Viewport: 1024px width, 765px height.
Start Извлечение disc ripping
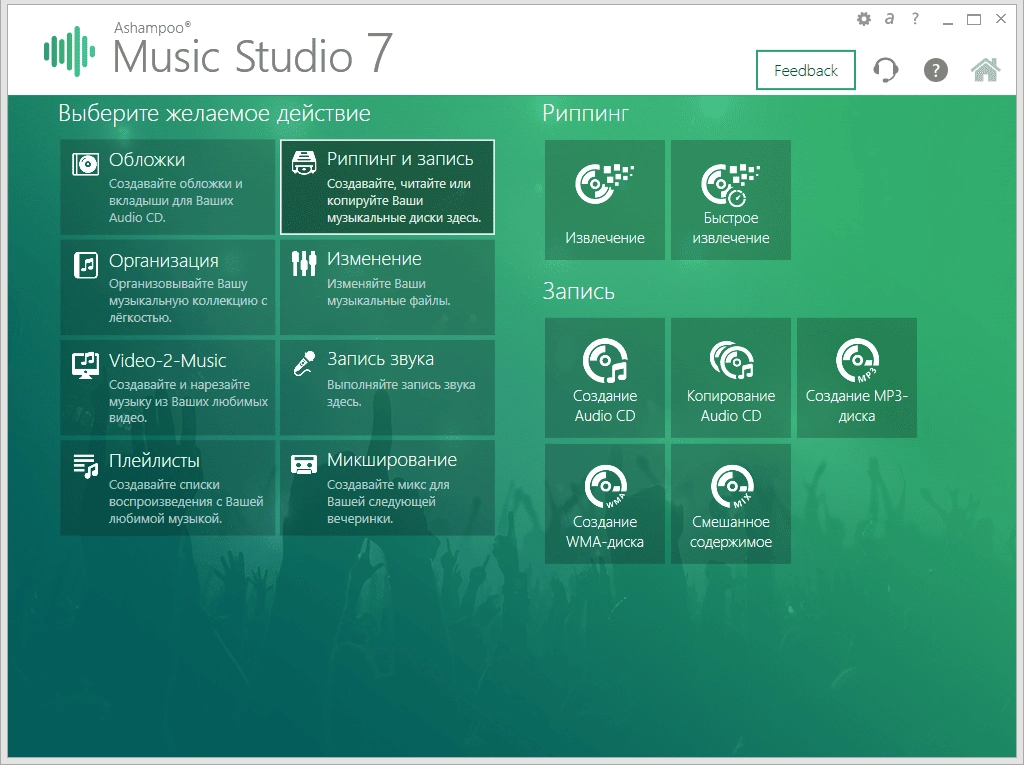(x=605, y=200)
